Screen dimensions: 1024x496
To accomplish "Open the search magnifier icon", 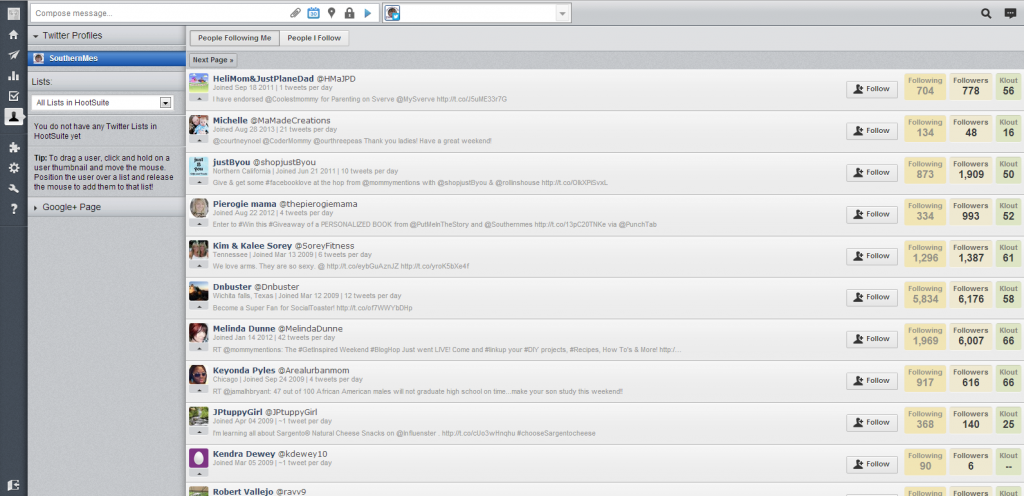I will [986, 13].
